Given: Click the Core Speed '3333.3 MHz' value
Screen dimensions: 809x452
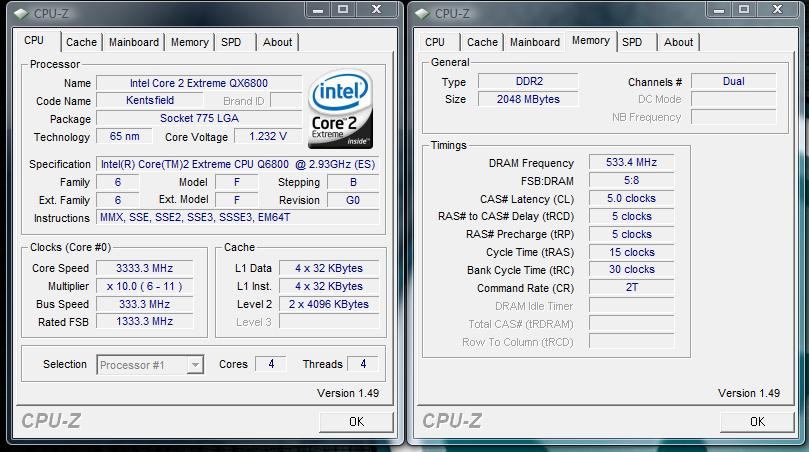Looking at the screenshot, I should [144, 268].
